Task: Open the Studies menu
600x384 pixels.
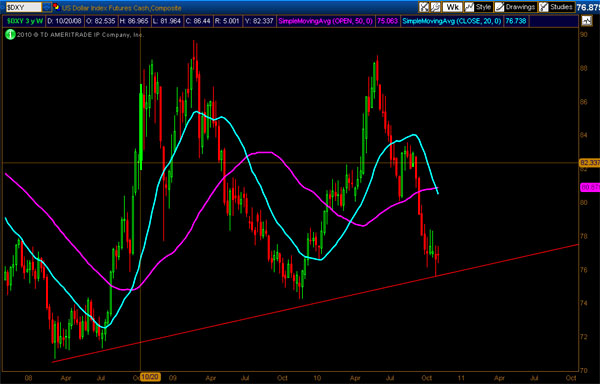Action: 557,7
